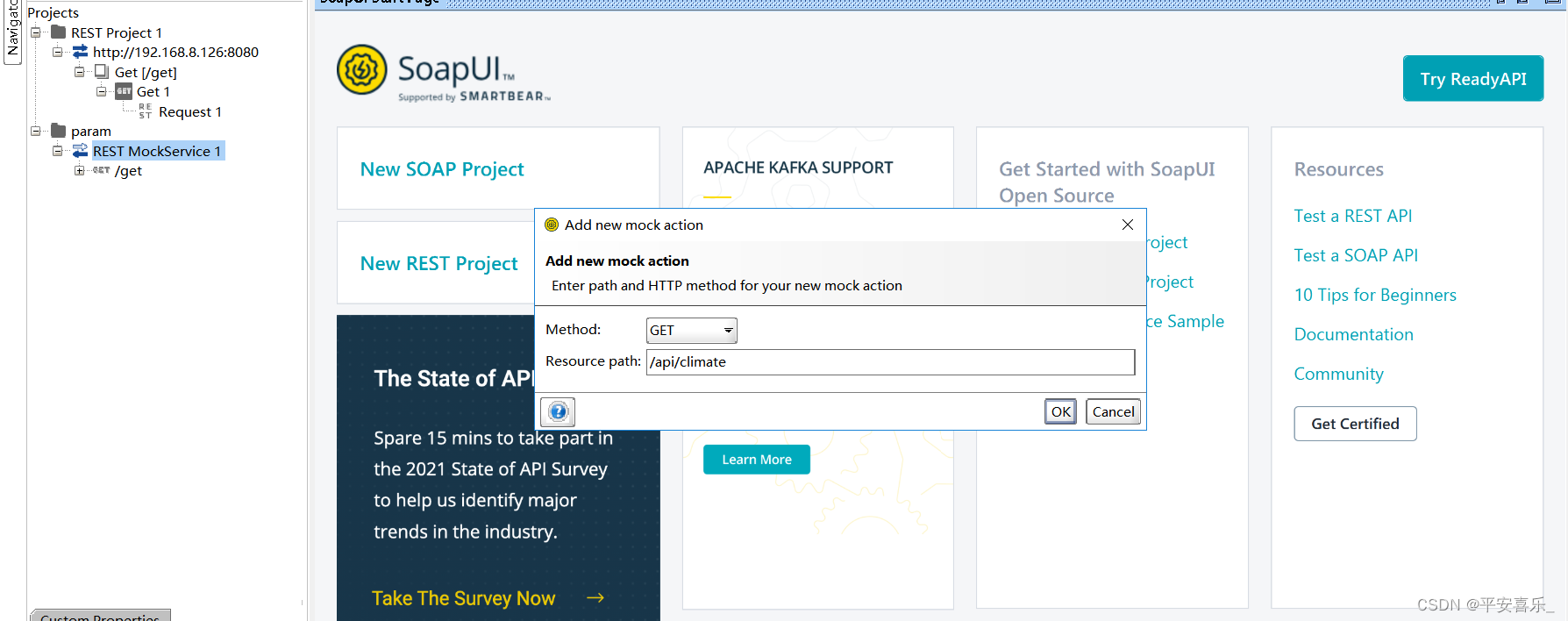This screenshot has width=1568, height=621.
Task: Collapse the param project node
Action: coord(36,131)
